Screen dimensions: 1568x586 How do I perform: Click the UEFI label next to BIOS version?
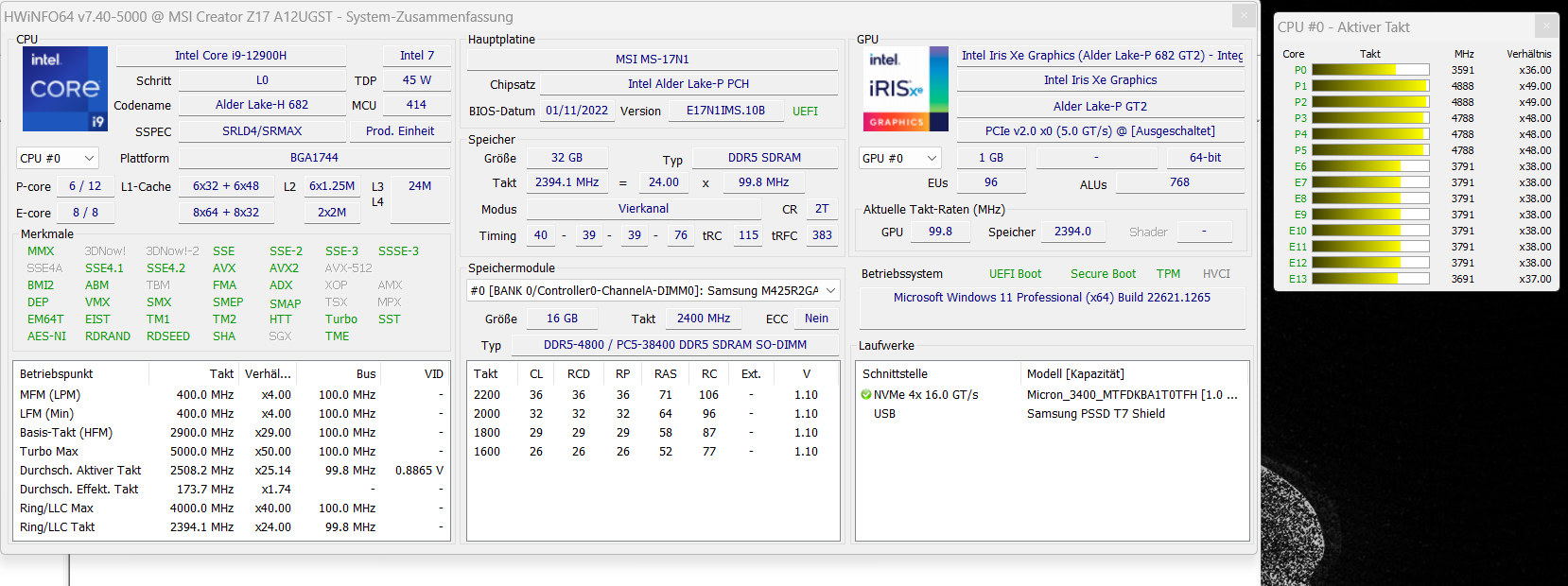tap(806, 112)
